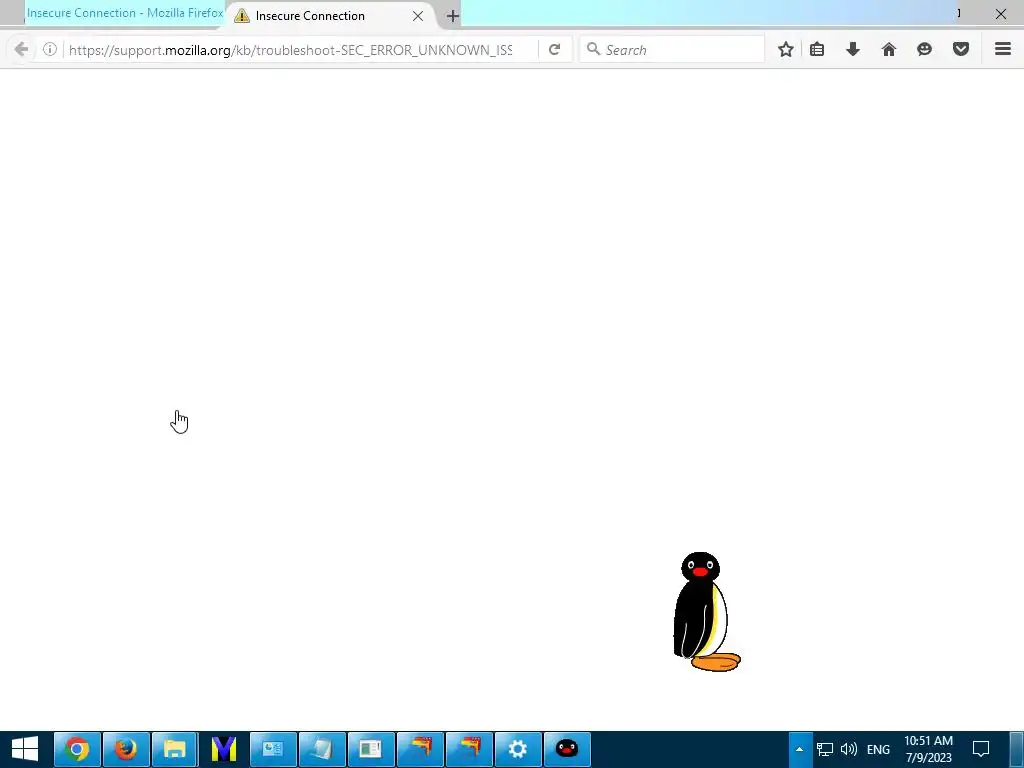Open the Settings gear taskbar app
This screenshot has width=1024, height=768.
(x=518, y=749)
